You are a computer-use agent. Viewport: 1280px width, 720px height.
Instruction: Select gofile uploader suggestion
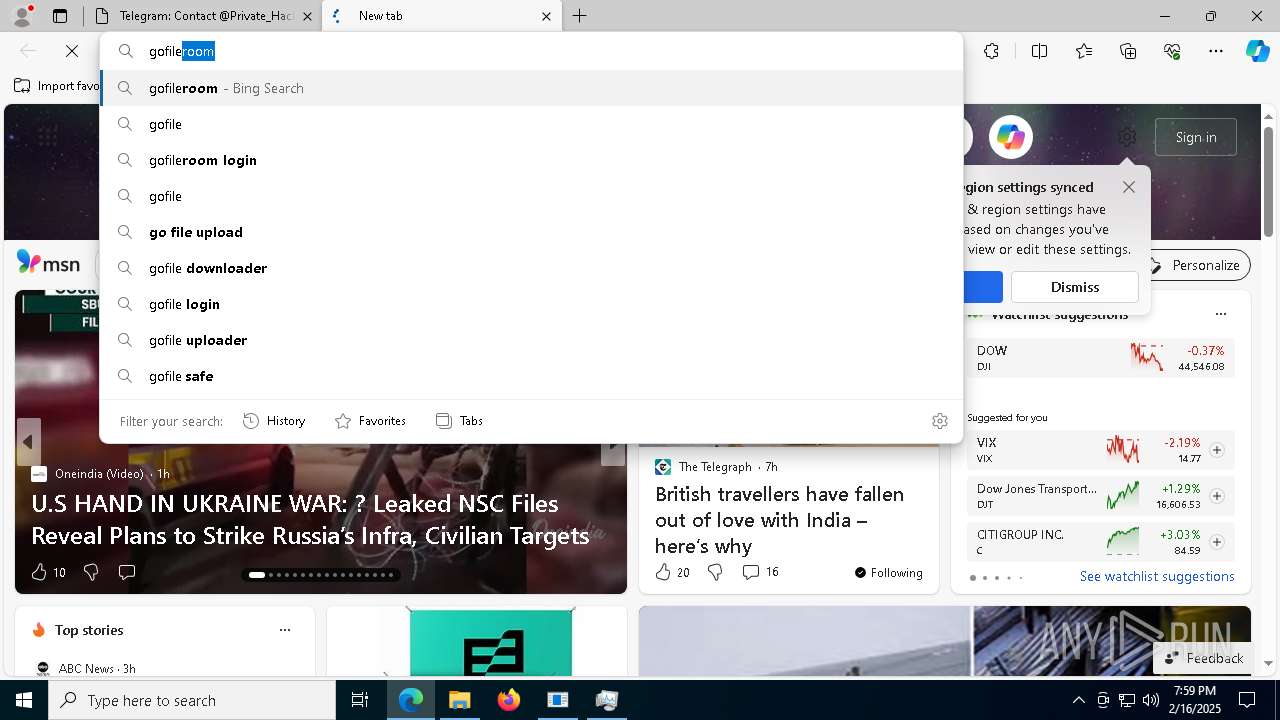(x=531, y=340)
